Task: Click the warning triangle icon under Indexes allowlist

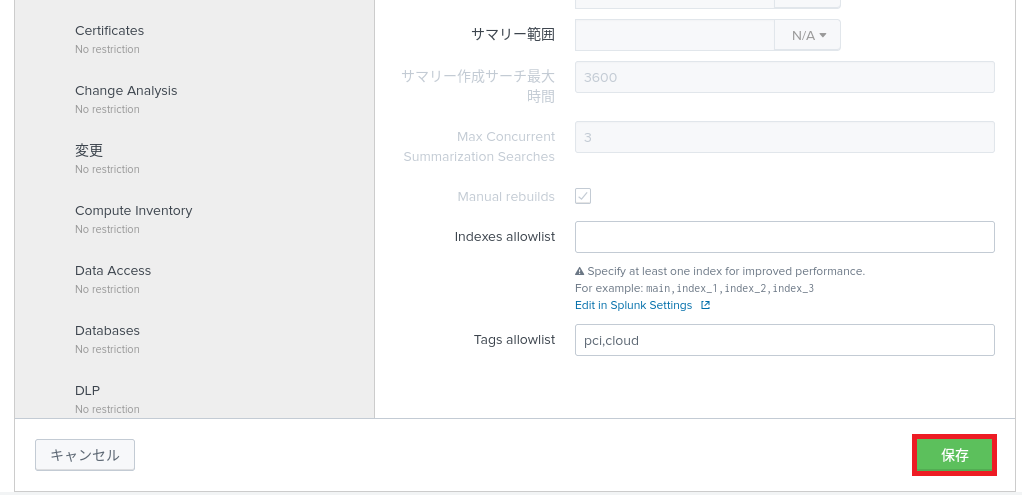Action: tap(580, 271)
